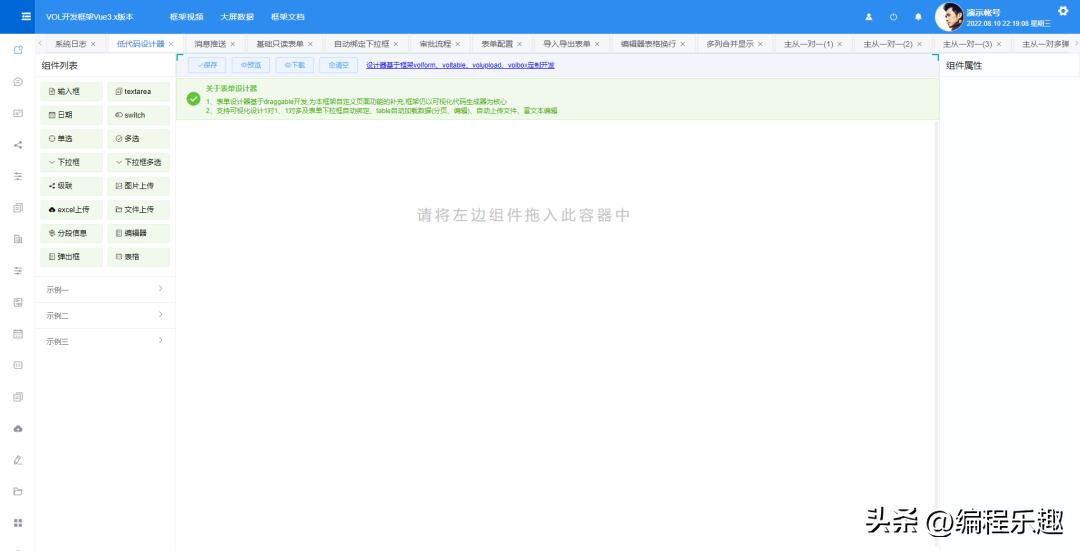This screenshot has height=551, width=1080.
Task: Select the textarea component
Action: pyautogui.click(x=138, y=92)
